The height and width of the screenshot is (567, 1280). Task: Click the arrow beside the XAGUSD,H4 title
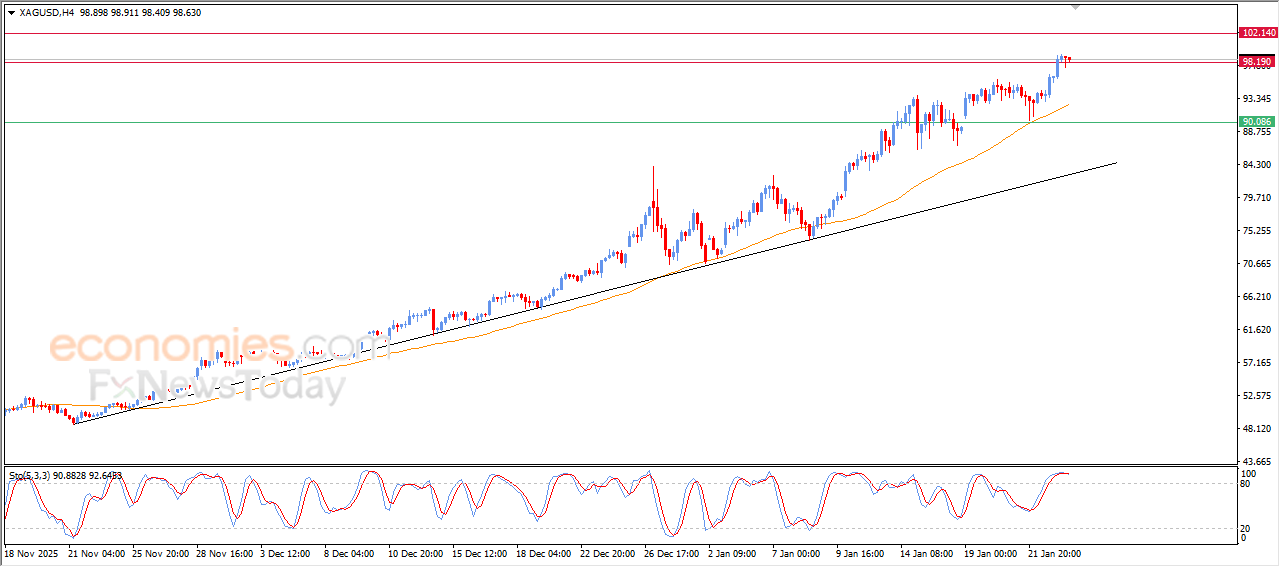[11, 13]
